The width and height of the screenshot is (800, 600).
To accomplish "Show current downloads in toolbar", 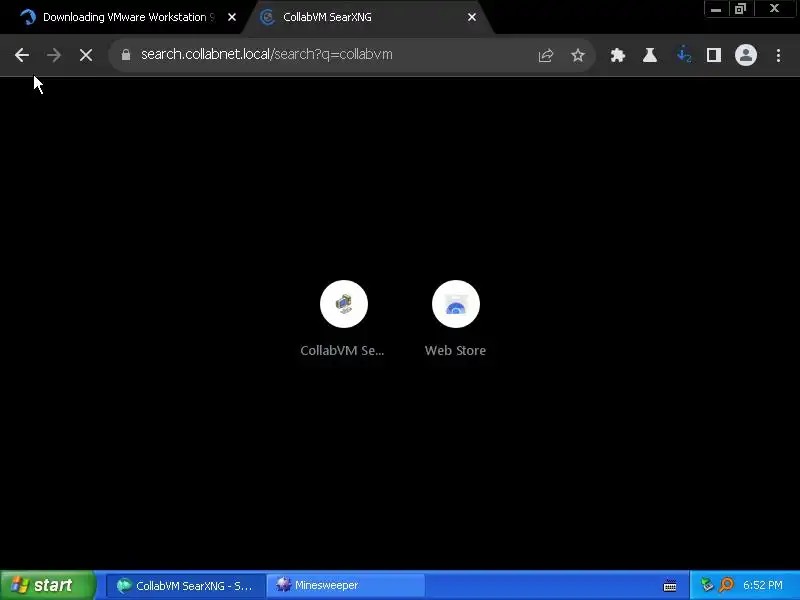I will point(683,55).
